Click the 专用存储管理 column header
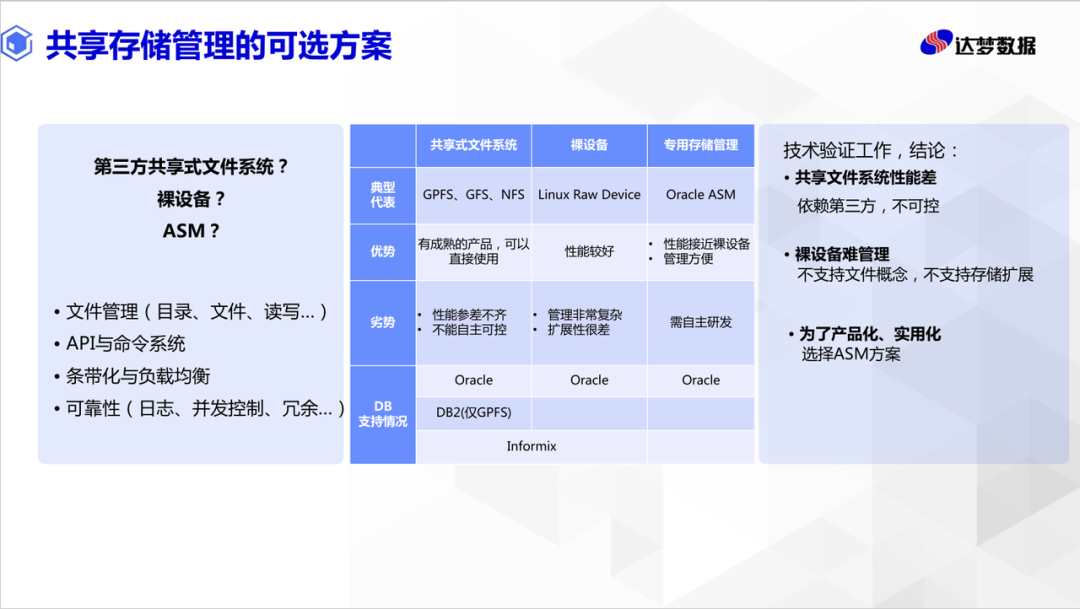Image resolution: width=1080 pixels, height=609 pixels. click(x=700, y=145)
